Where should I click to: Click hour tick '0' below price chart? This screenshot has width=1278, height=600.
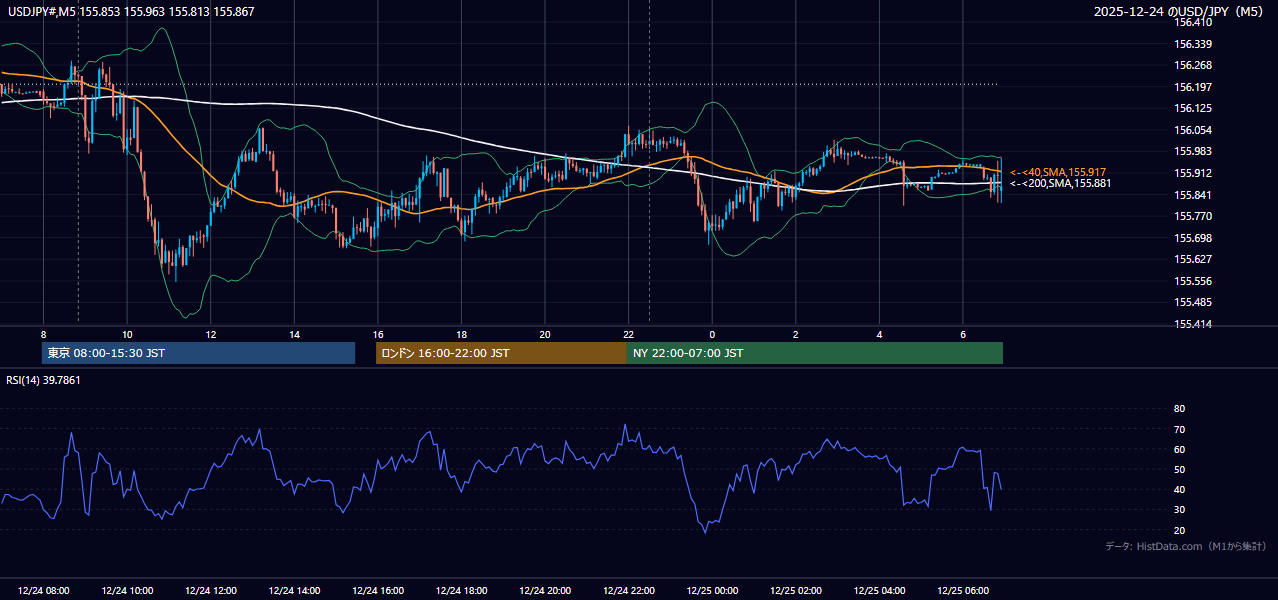[x=712, y=334]
